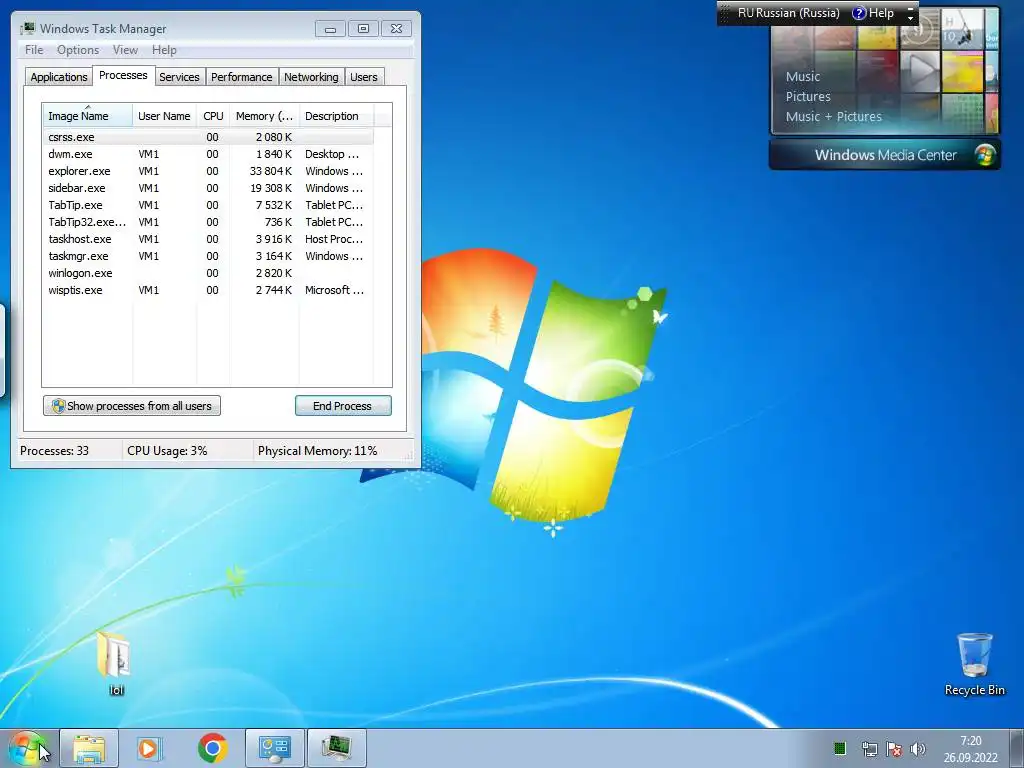Select the wisptis.exe process row
The image size is (1024, 768).
208,290
